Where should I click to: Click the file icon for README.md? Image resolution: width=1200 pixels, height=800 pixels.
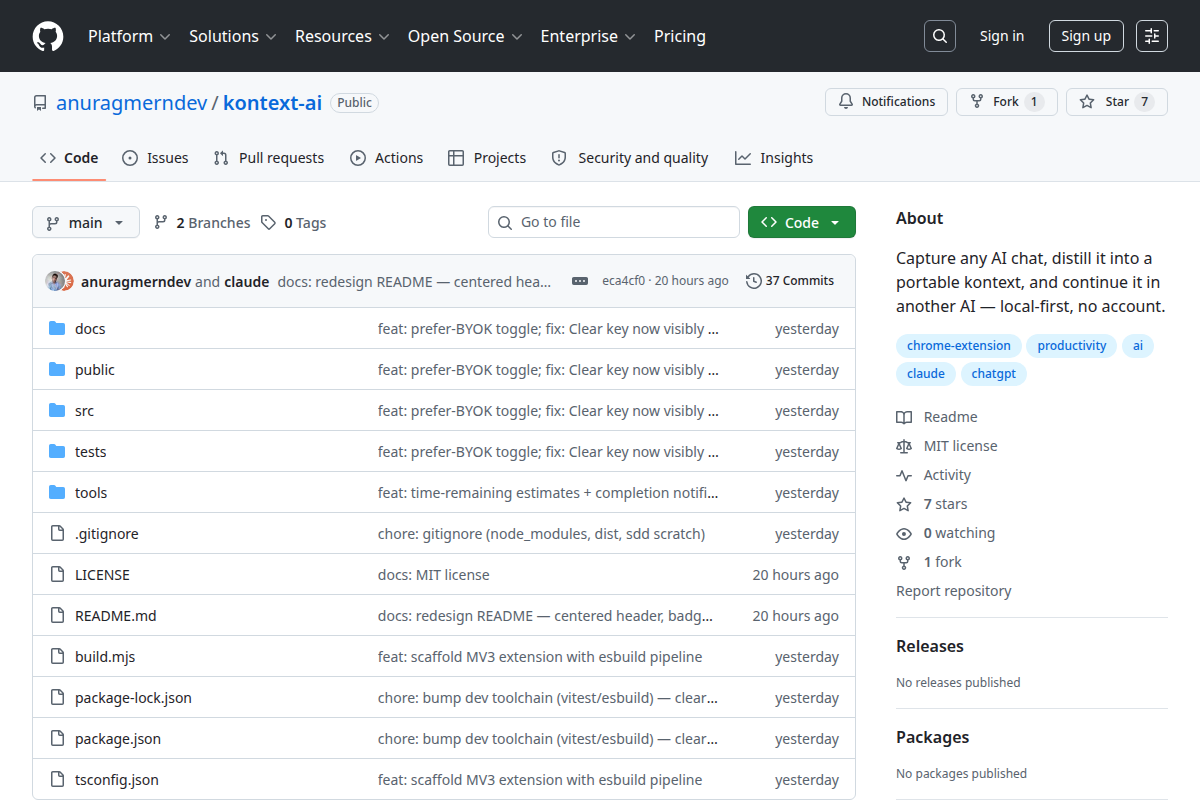57,615
